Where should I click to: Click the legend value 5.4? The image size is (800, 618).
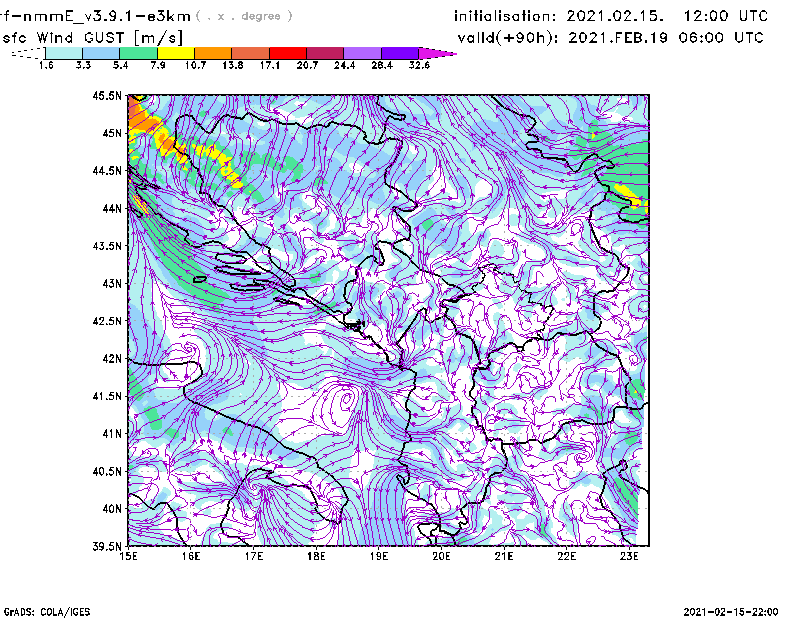pos(120,65)
